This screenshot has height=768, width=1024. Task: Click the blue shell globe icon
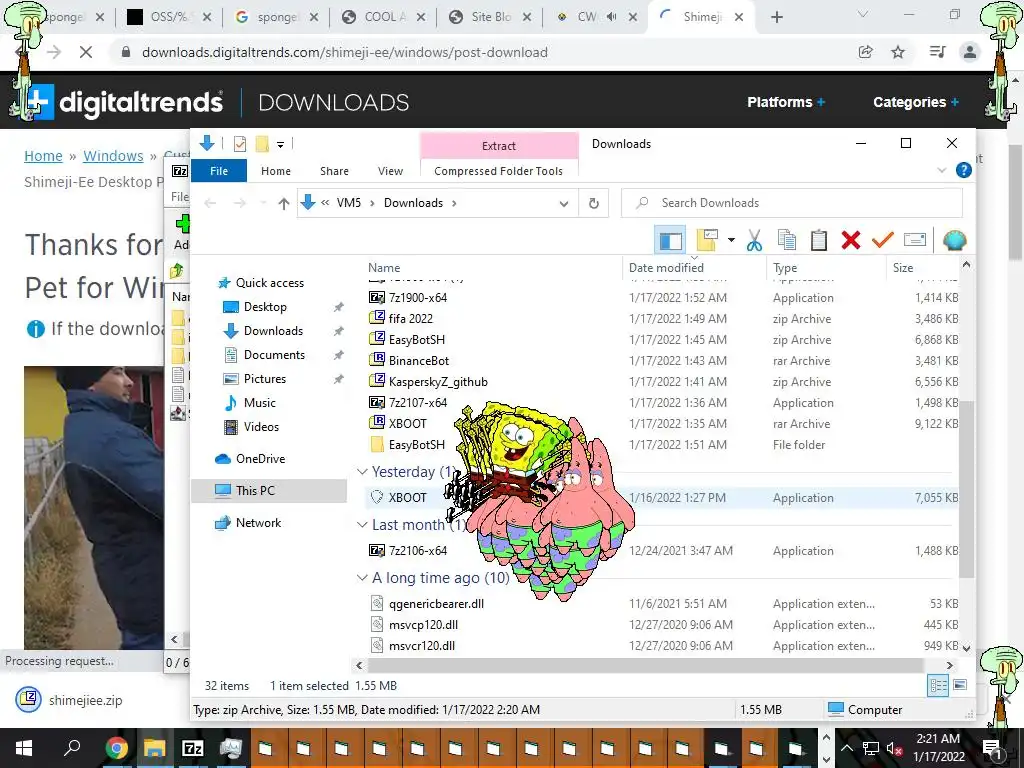coord(954,240)
